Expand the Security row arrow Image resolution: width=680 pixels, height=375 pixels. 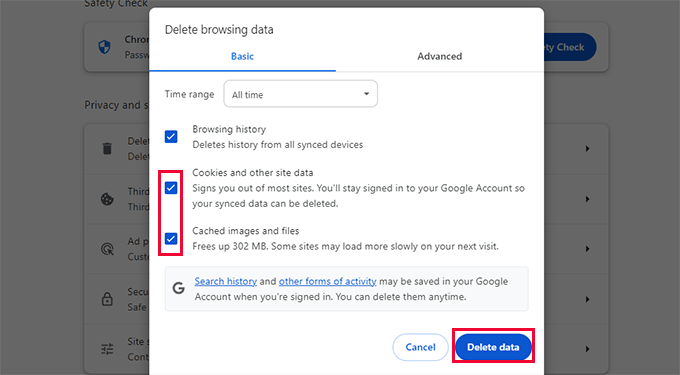tap(587, 299)
